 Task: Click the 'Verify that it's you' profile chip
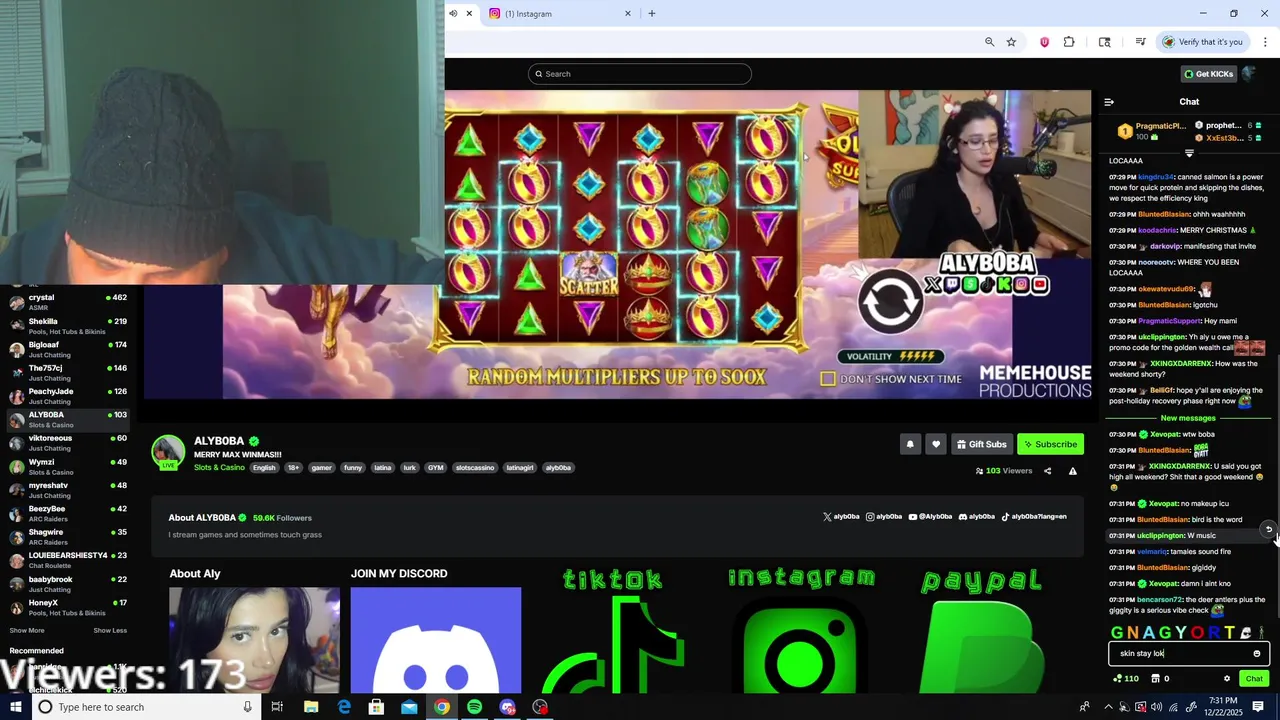point(1202,42)
